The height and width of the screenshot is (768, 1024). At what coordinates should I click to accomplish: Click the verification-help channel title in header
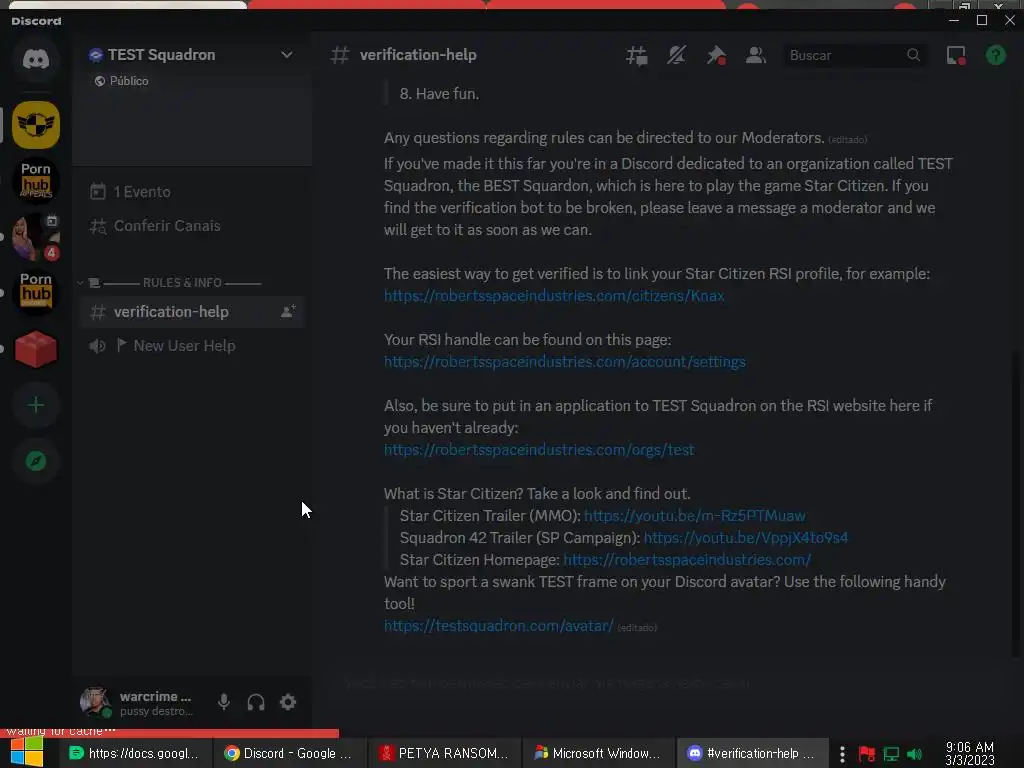click(x=418, y=55)
